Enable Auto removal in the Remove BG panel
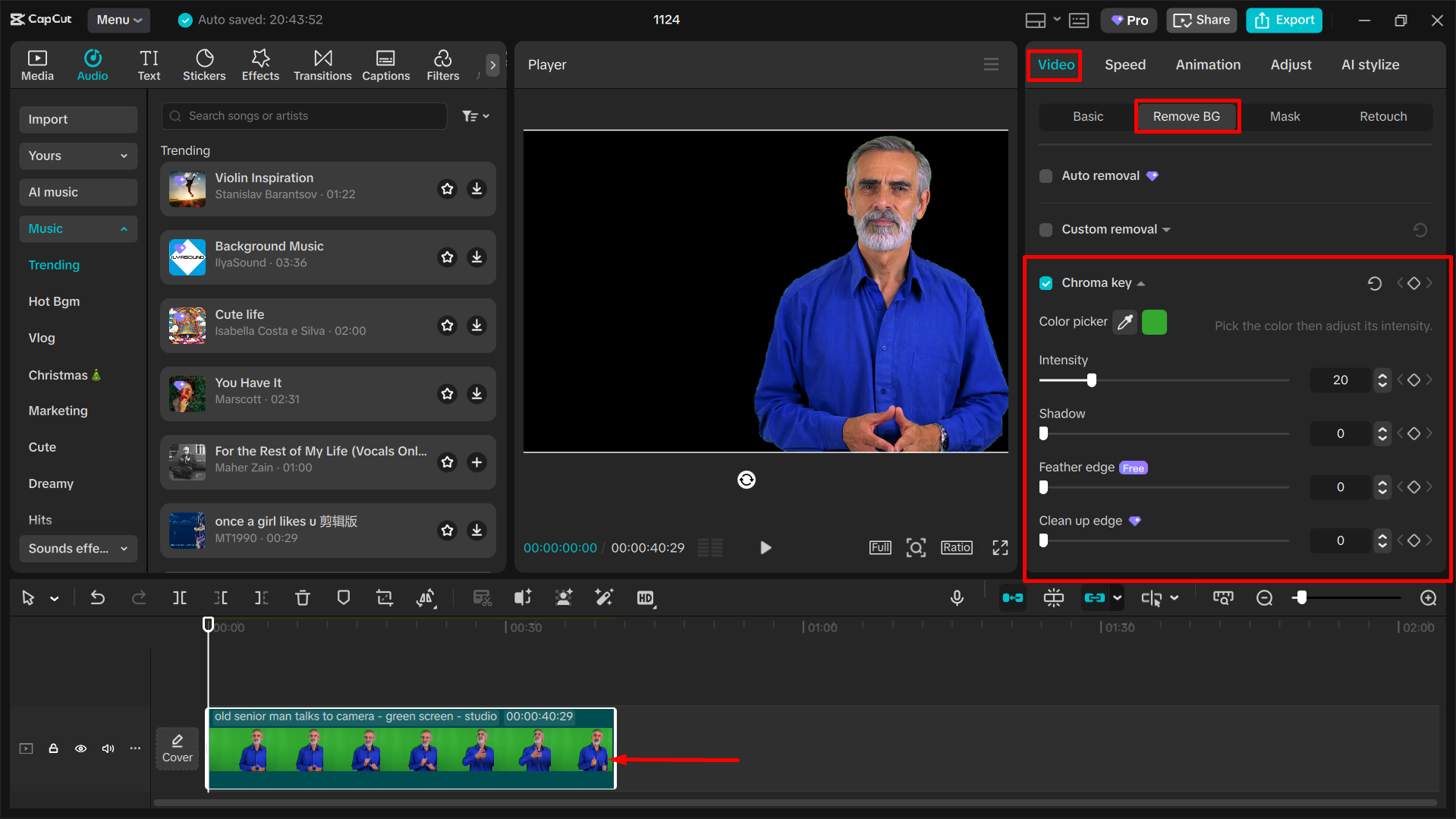This screenshot has height=819, width=1456. [1046, 175]
